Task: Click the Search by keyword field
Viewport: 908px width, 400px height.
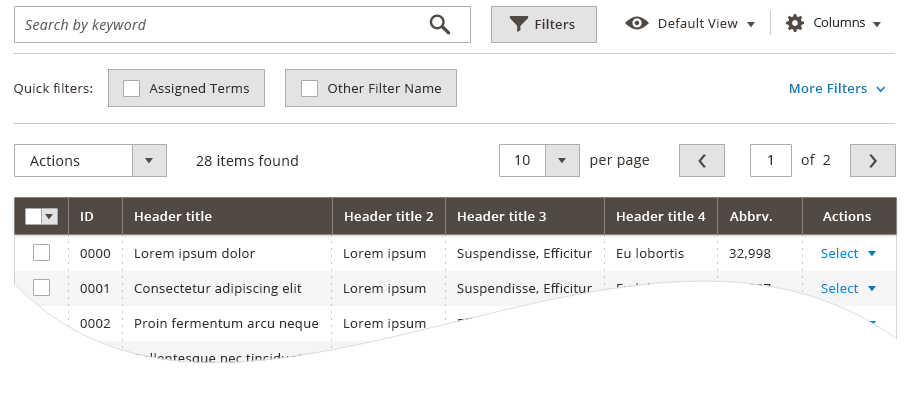Action: point(220,25)
